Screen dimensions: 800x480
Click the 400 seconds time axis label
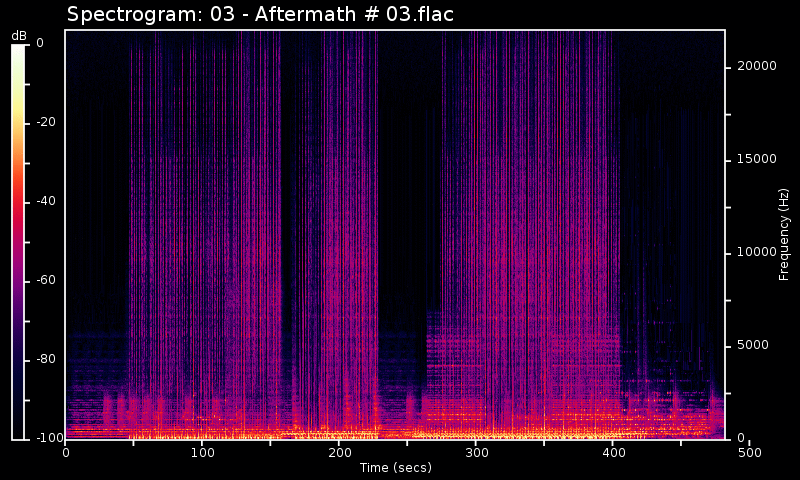[613, 453]
